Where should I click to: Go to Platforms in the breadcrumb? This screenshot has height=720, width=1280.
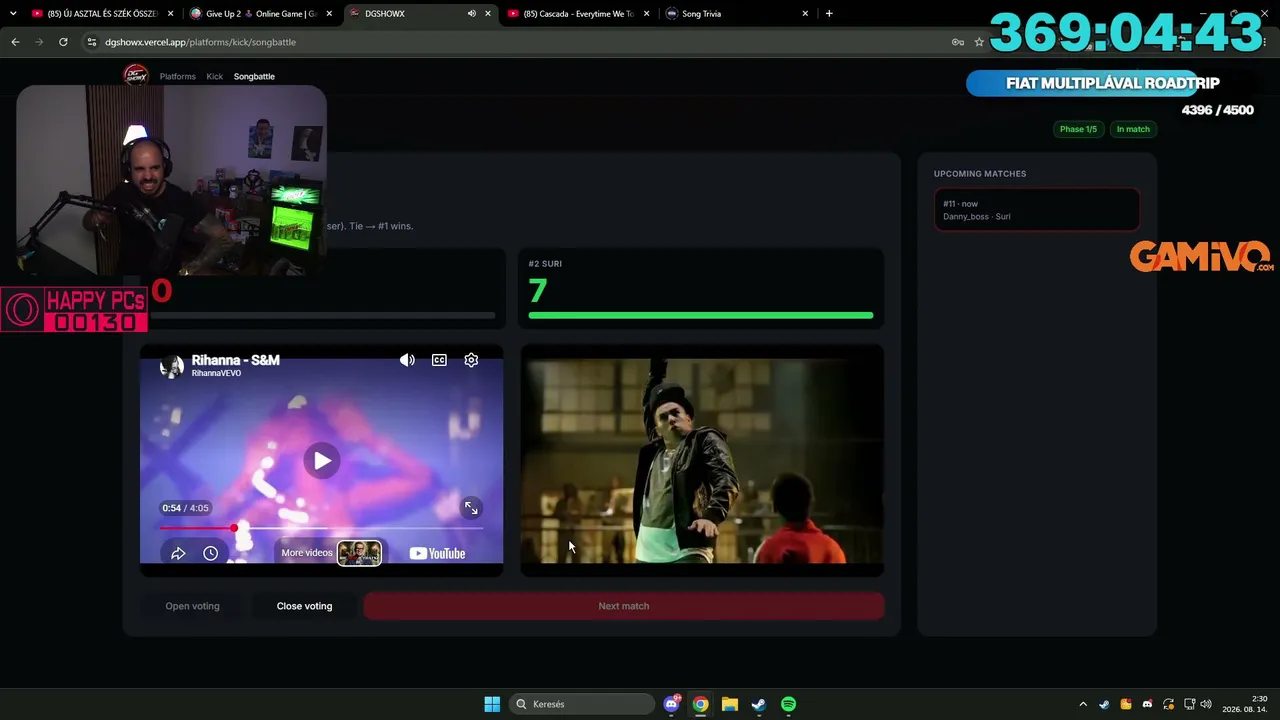click(x=178, y=76)
